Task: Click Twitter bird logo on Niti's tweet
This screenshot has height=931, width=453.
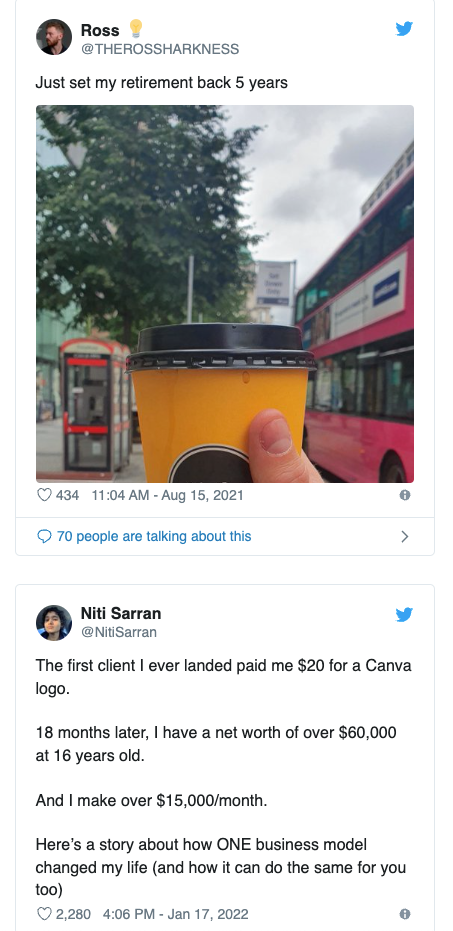Action: click(404, 615)
